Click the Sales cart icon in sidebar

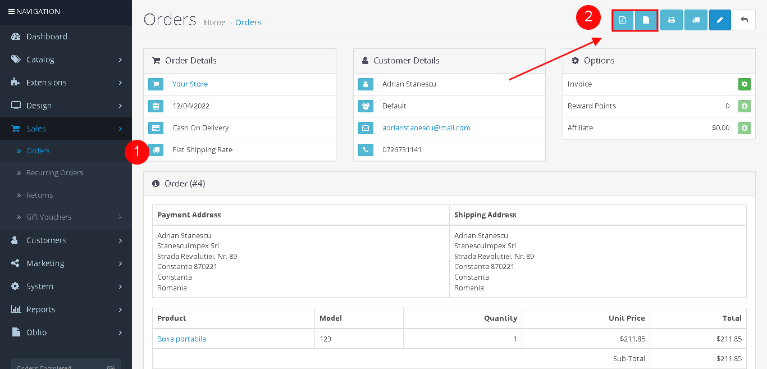click(x=15, y=129)
